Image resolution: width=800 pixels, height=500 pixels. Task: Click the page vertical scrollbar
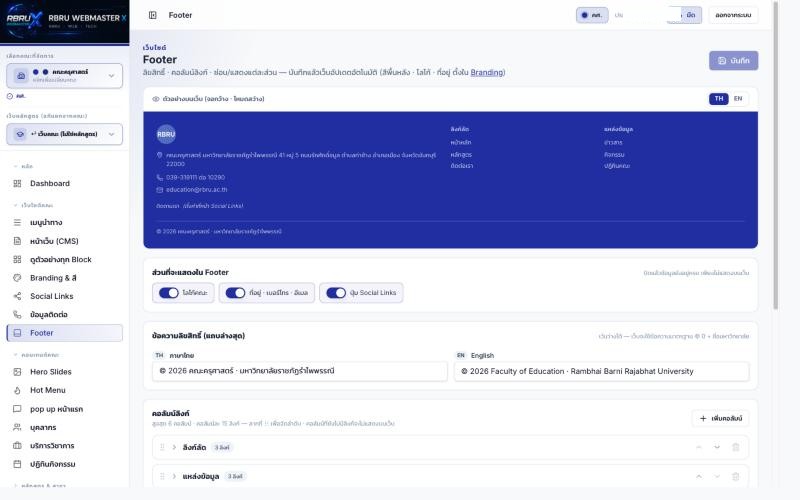click(x=776, y=155)
